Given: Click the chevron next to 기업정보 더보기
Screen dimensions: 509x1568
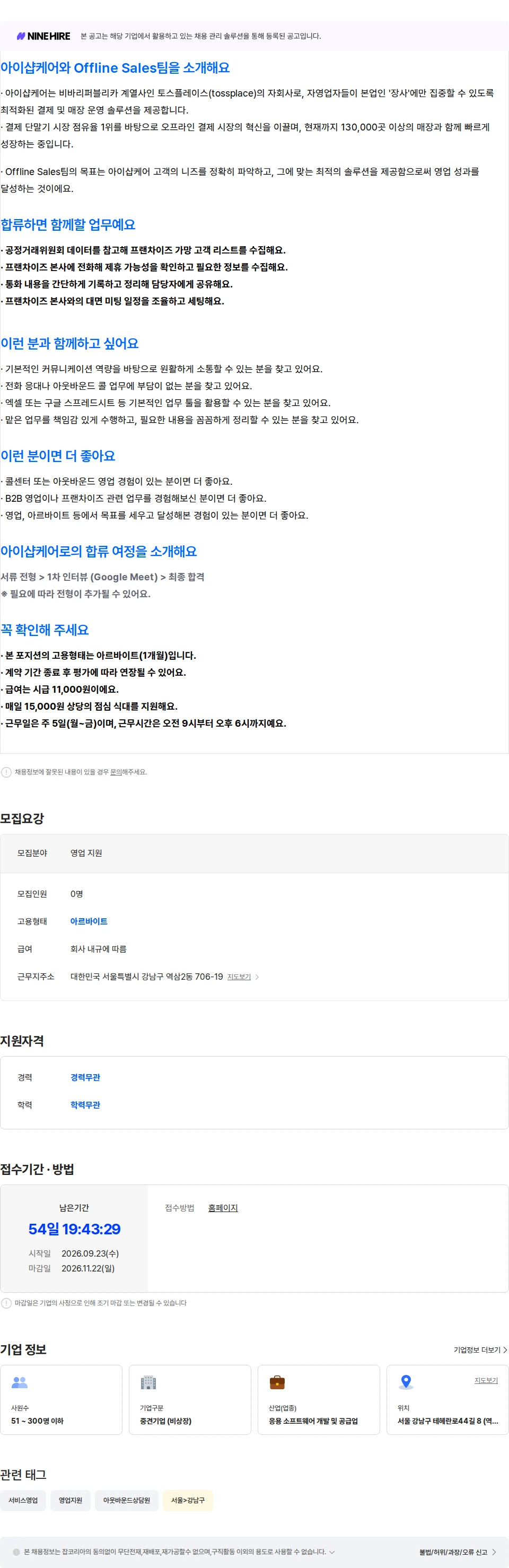Looking at the screenshot, I should click(x=505, y=1350).
